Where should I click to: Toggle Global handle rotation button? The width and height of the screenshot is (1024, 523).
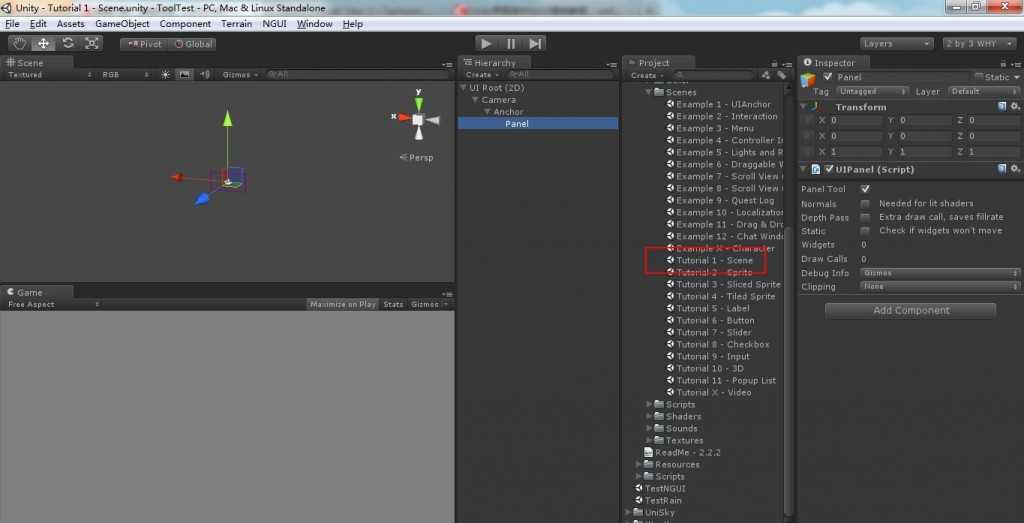(192, 44)
